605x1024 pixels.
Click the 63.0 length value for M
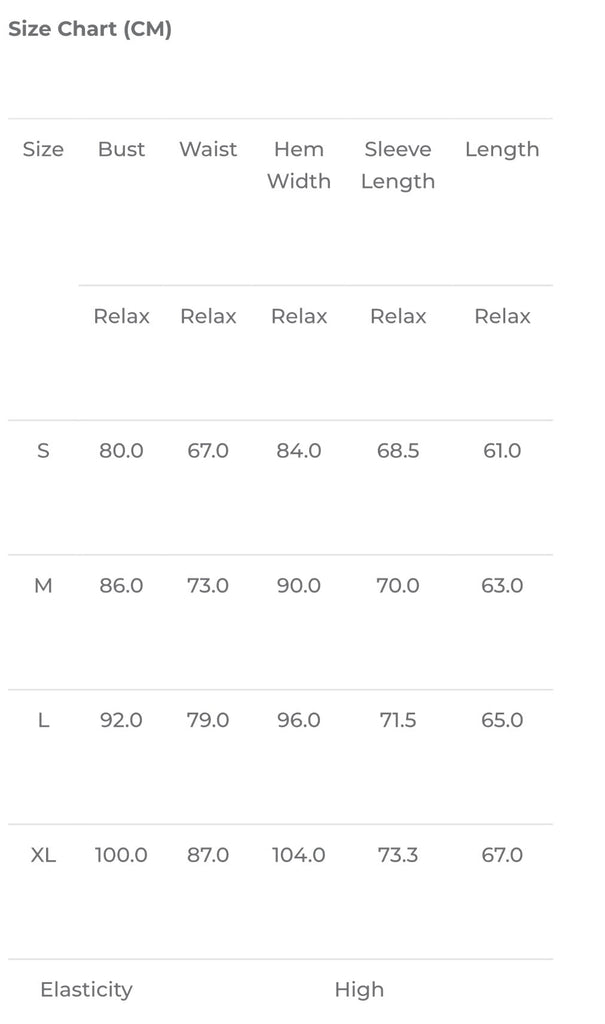[502, 586]
